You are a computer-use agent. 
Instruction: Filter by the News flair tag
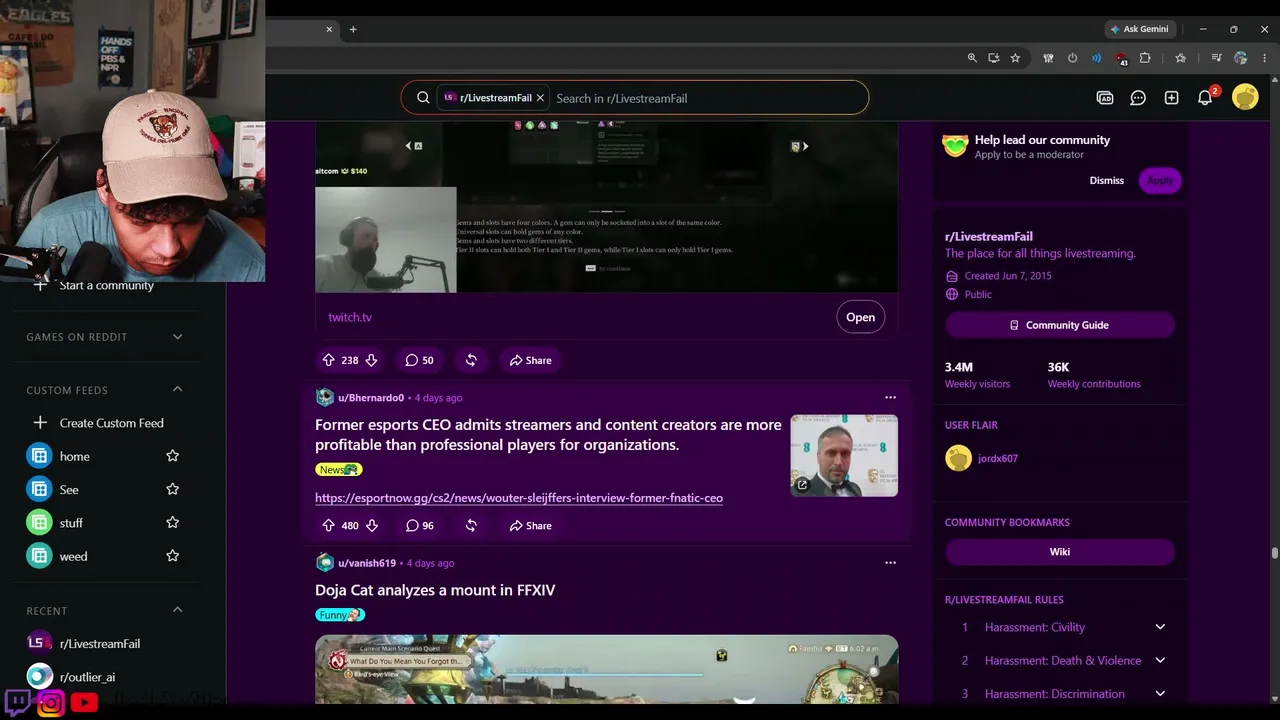(x=338, y=469)
